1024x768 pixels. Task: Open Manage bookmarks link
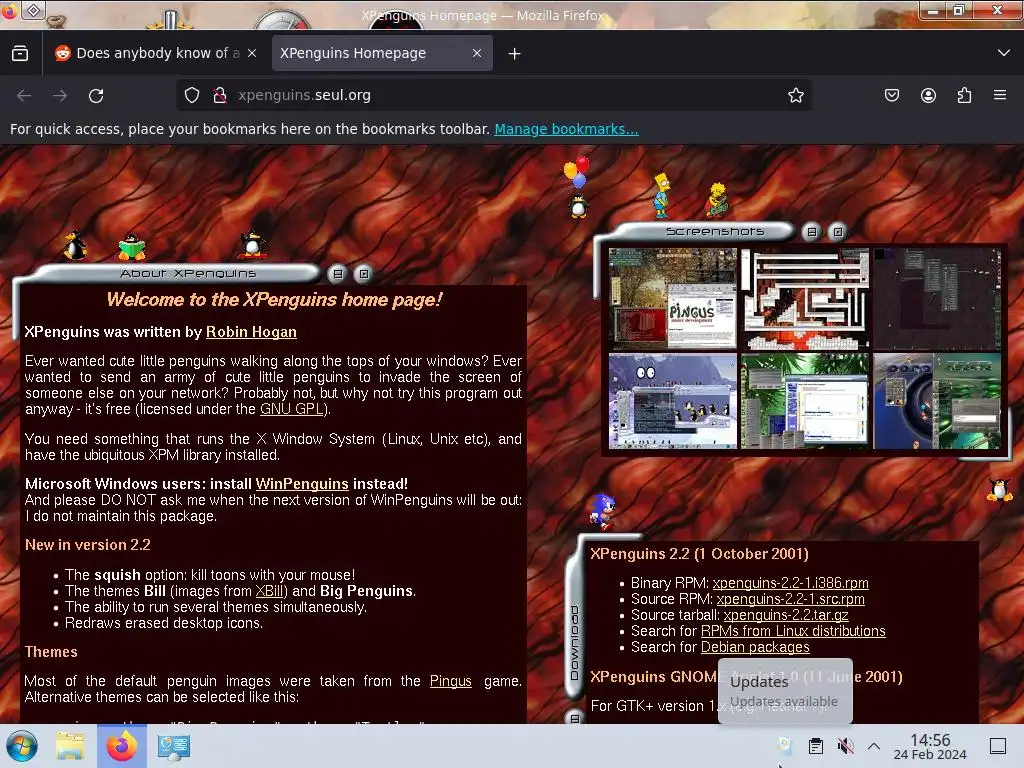566,129
